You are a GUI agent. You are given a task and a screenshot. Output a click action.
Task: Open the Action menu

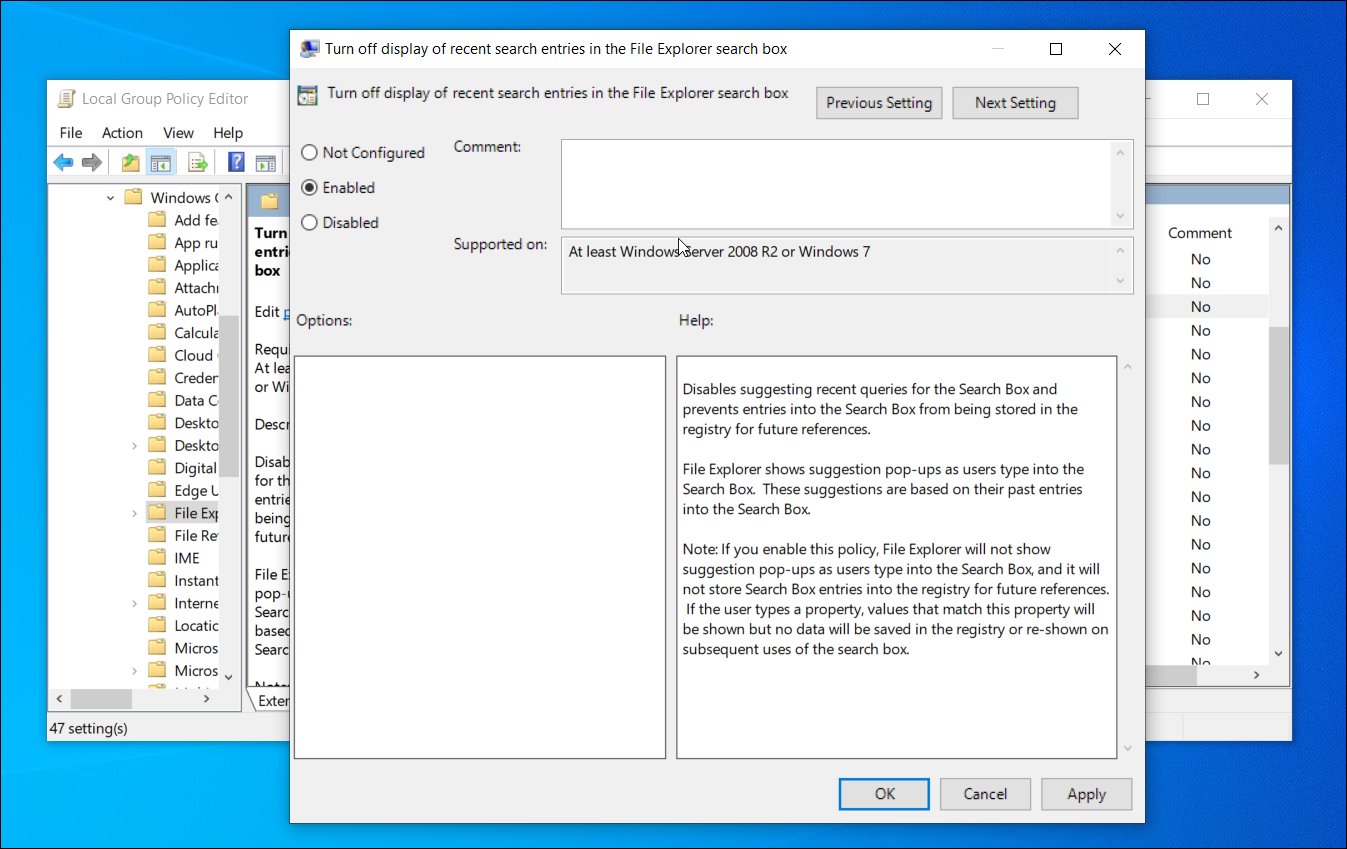[122, 133]
